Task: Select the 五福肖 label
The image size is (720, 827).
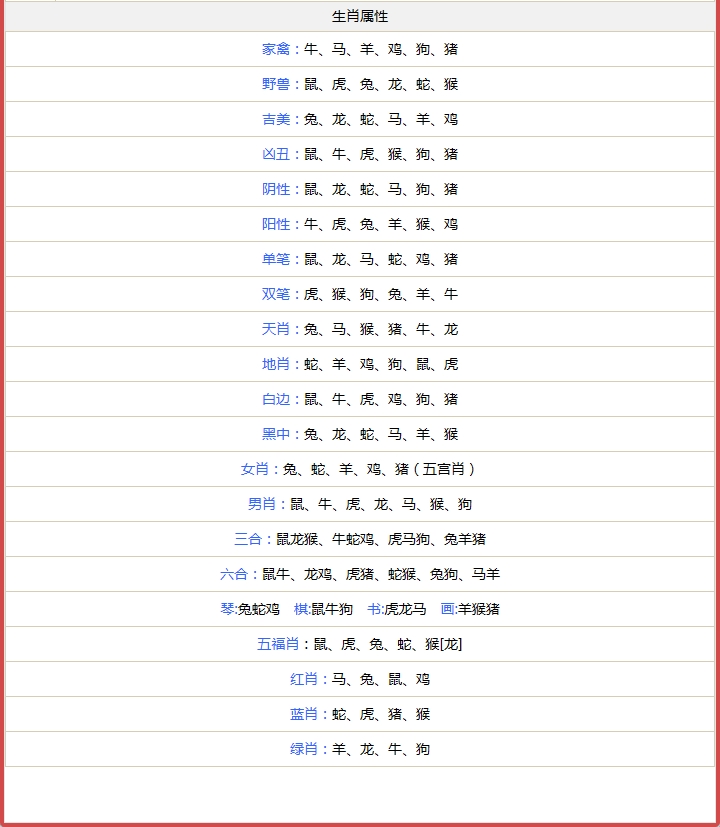Action: pos(278,644)
